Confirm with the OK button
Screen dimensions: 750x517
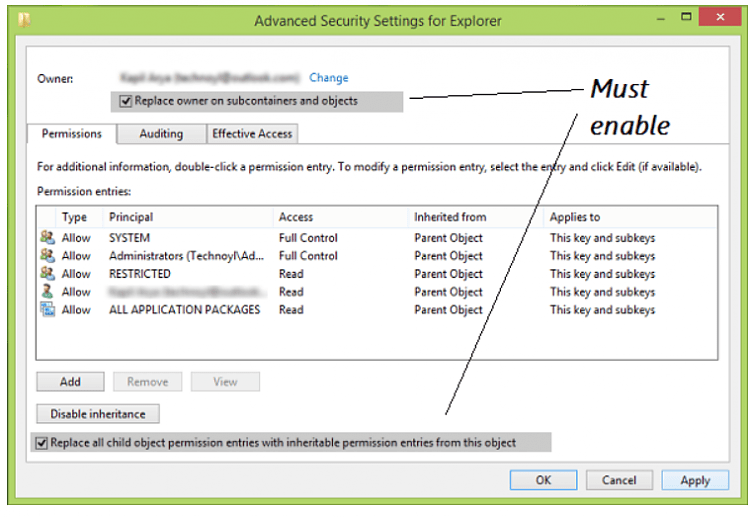543,480
